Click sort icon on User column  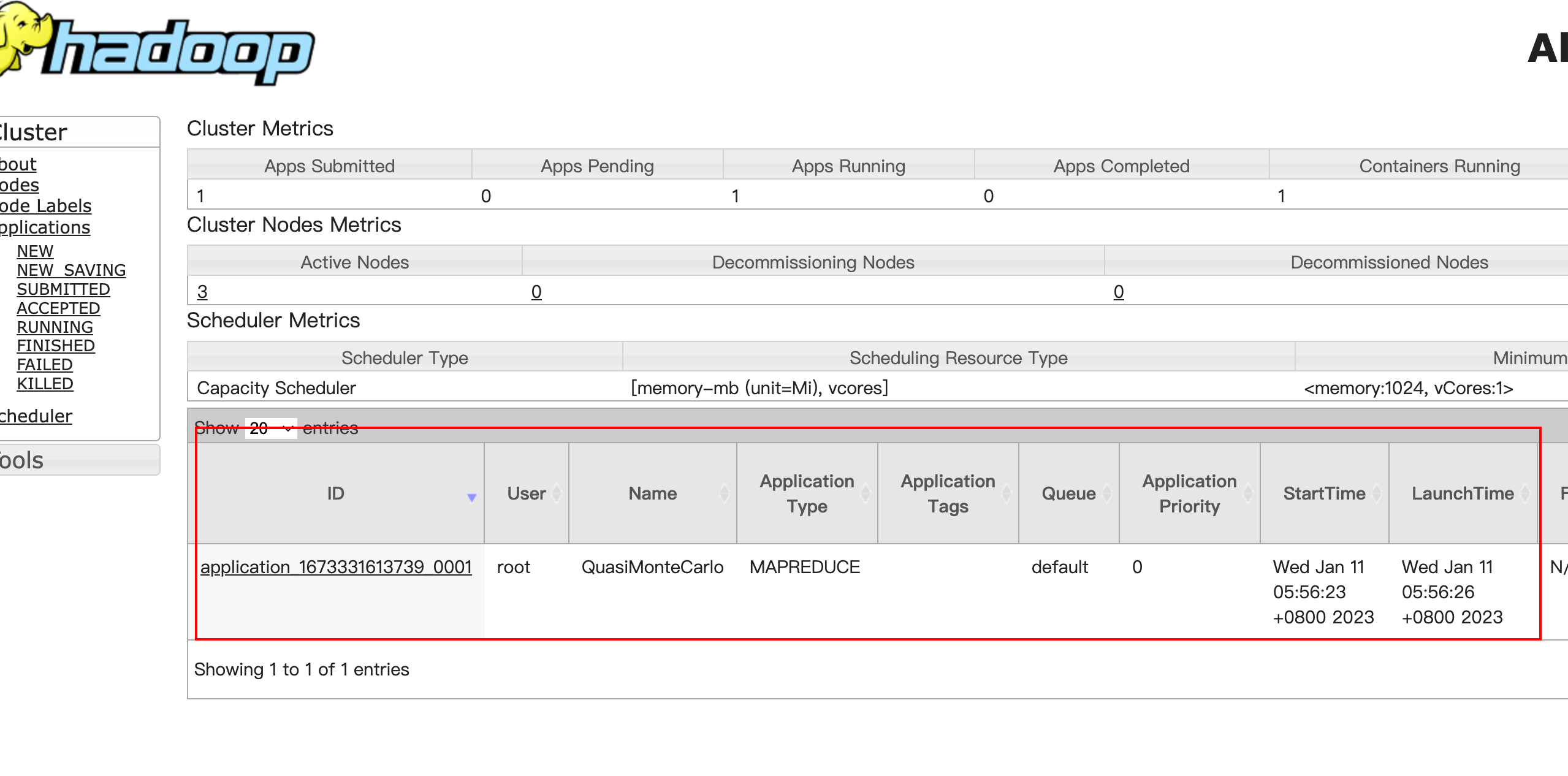click(557, 493)
